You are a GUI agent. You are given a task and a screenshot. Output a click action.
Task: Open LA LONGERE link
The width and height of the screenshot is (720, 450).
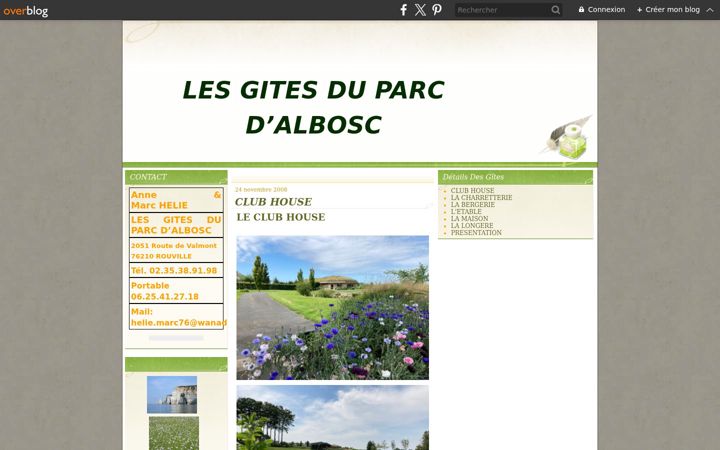472,225
